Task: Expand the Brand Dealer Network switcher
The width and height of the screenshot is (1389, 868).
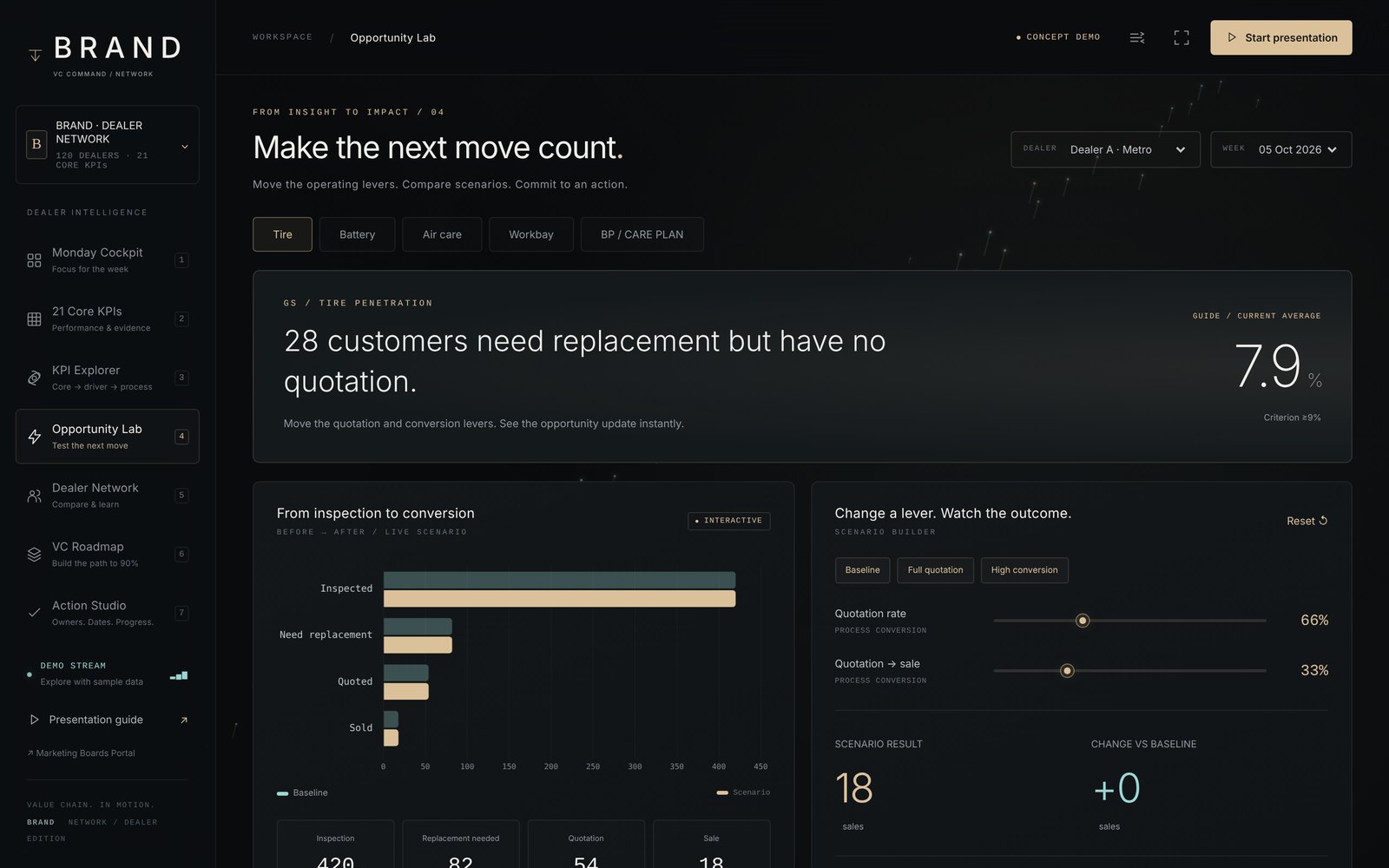Action: point(108,145)
